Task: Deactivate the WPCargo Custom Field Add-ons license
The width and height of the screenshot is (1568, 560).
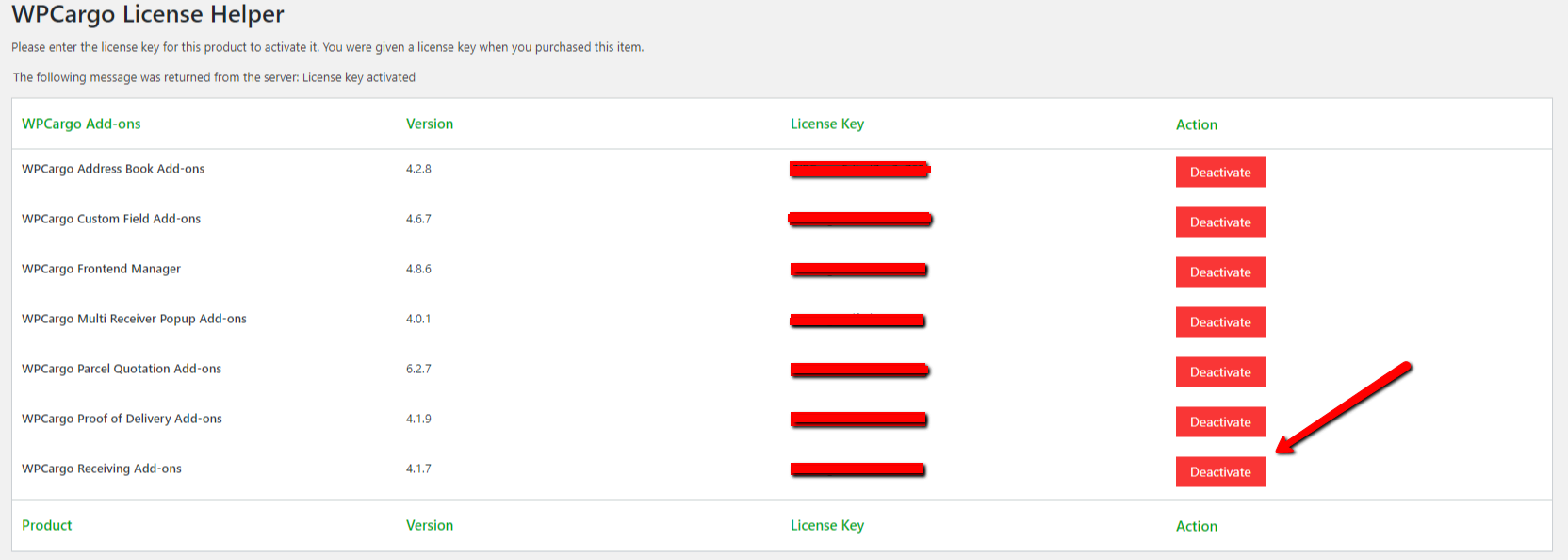Action: (x=1219, y=222)
